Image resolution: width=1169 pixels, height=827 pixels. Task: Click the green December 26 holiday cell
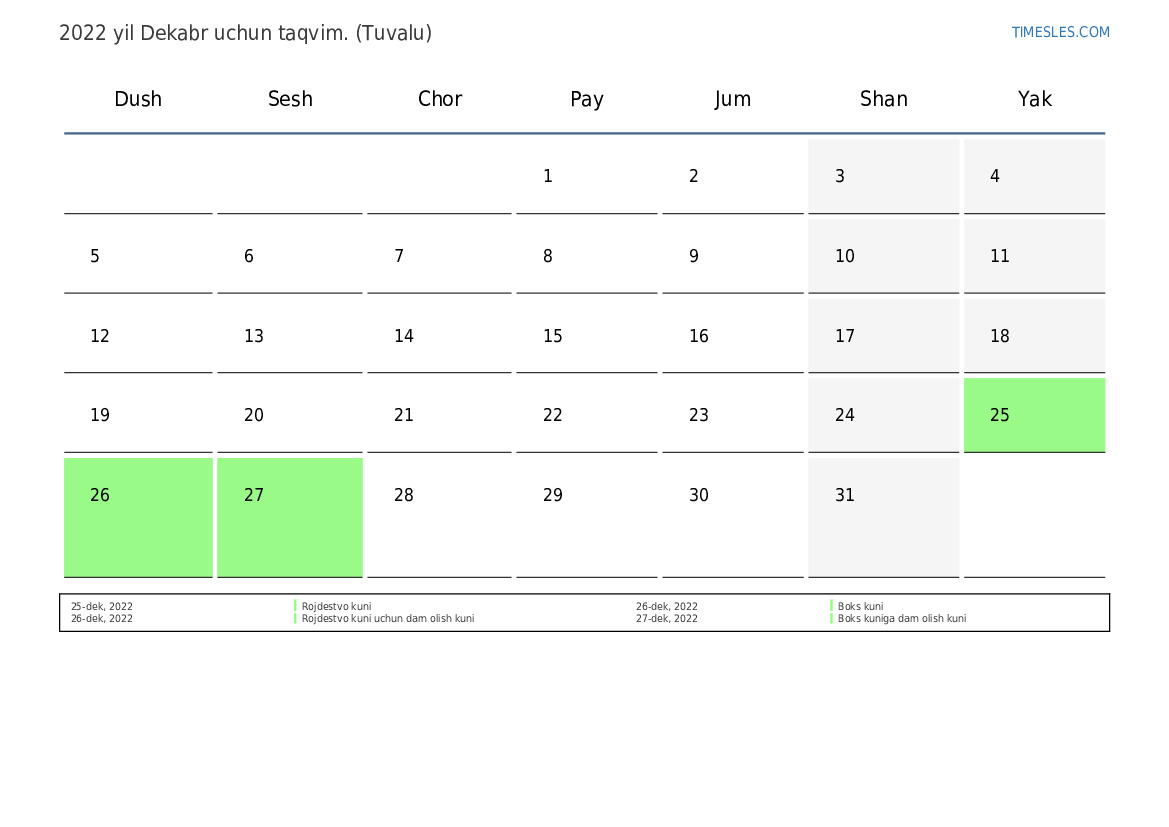tap(138, 516)
